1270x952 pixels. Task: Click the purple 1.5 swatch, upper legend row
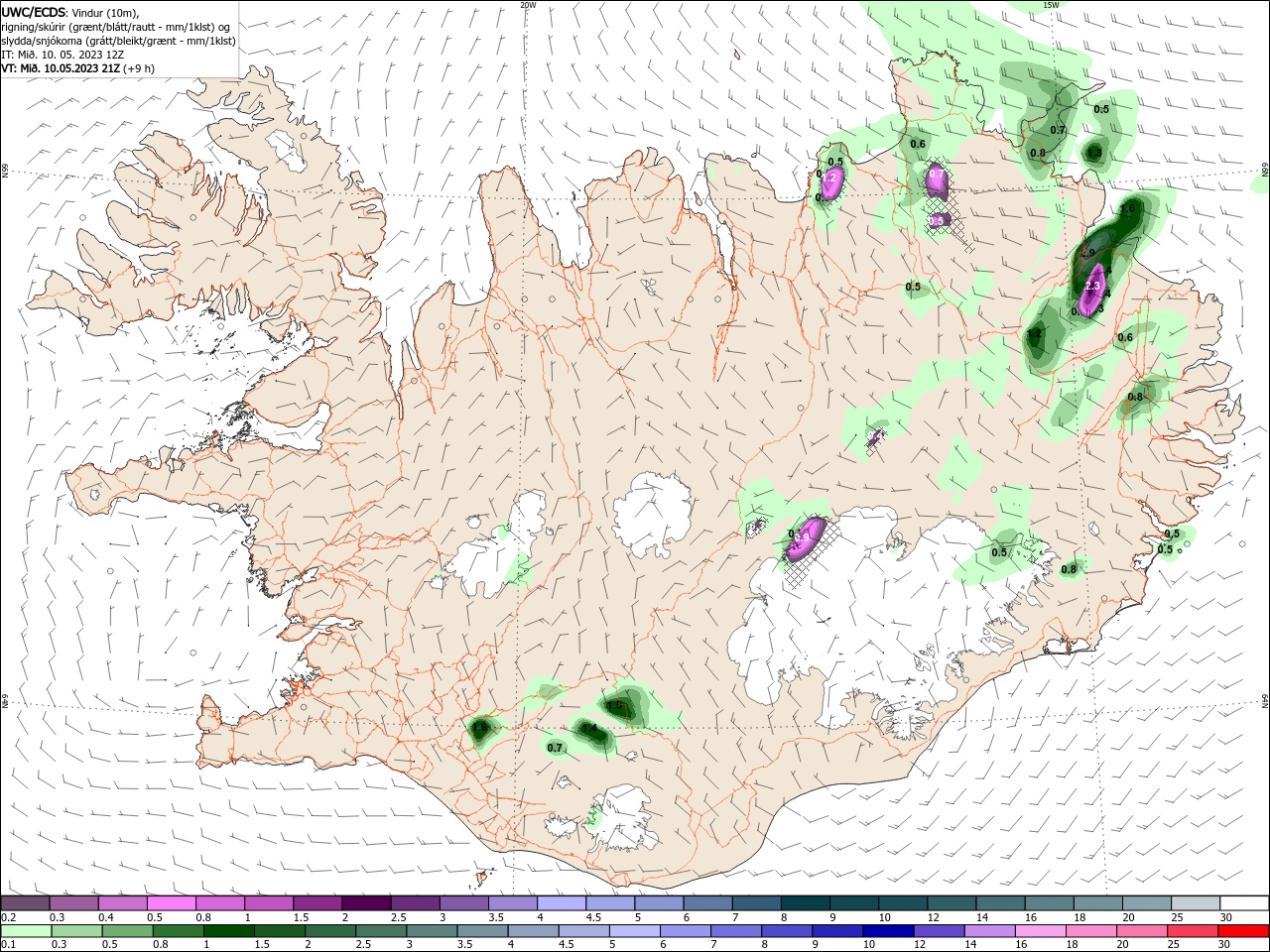click(x=317, y=903)
